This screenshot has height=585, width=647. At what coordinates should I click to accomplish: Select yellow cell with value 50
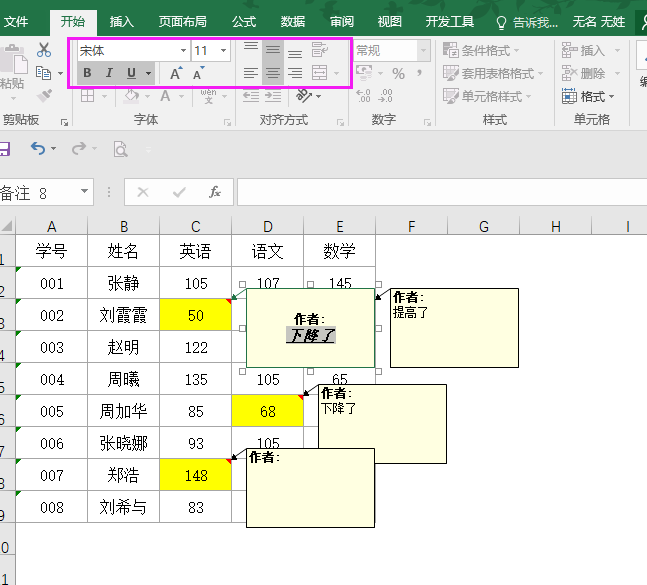tap(196, 315)
